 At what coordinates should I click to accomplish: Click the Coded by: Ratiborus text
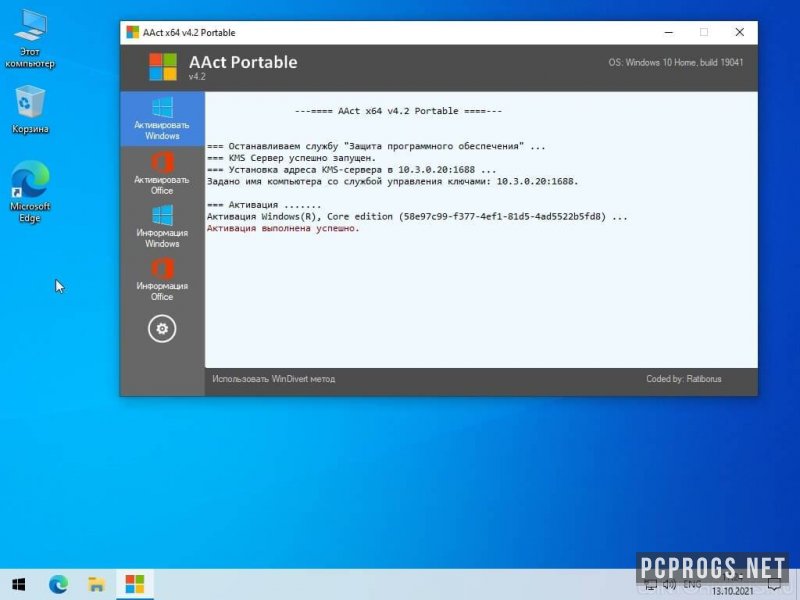coord(684,379)
